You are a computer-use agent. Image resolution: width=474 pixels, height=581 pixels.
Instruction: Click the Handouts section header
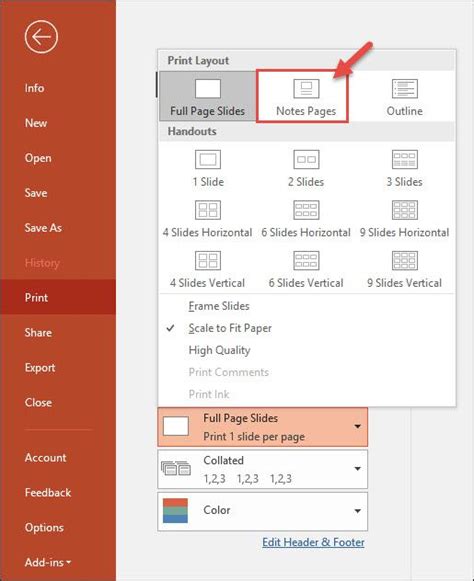coord(192,131)
